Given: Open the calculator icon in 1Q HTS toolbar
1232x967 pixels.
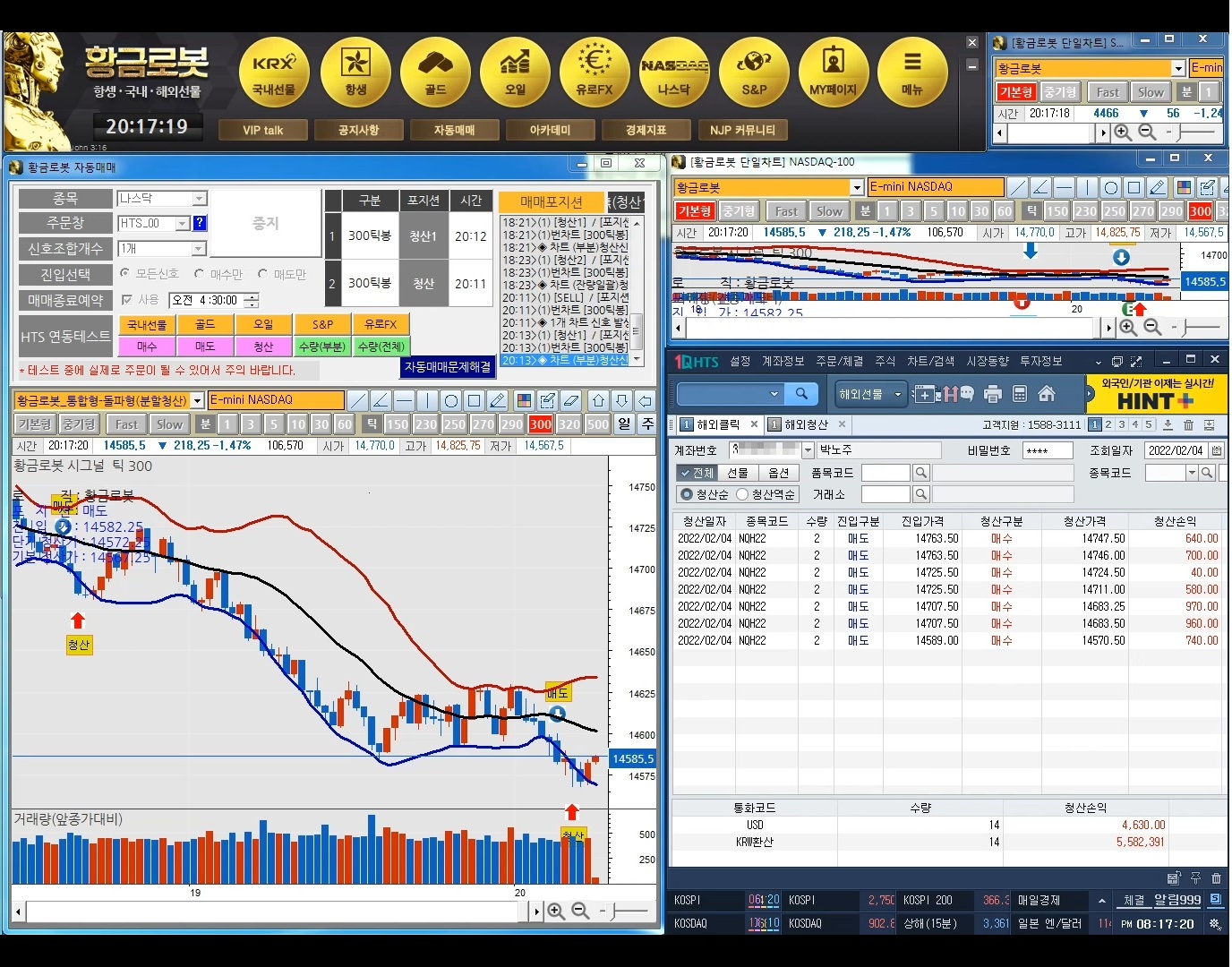Looking at the screenshot, I should pyautogui.click(x=1019, y=394).
